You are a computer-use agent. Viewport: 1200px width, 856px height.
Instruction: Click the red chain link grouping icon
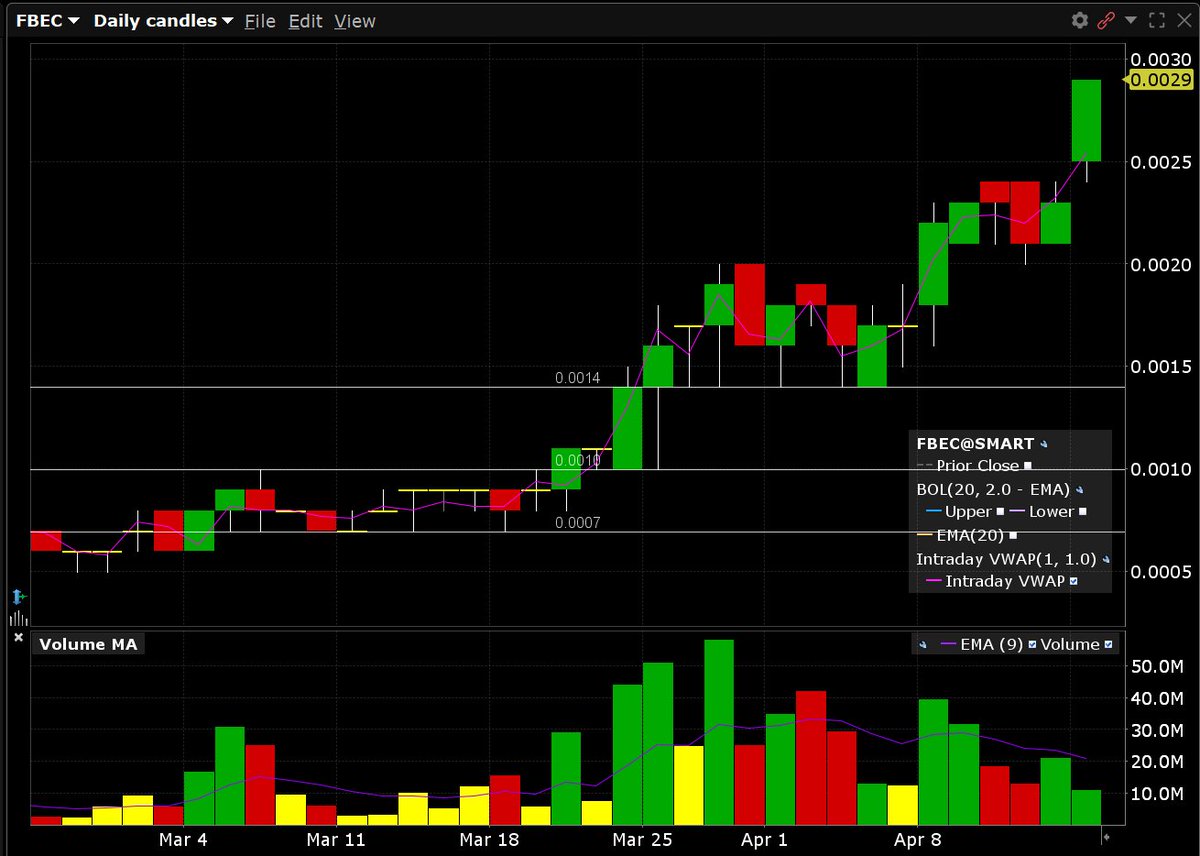[x=1107, y=20]
